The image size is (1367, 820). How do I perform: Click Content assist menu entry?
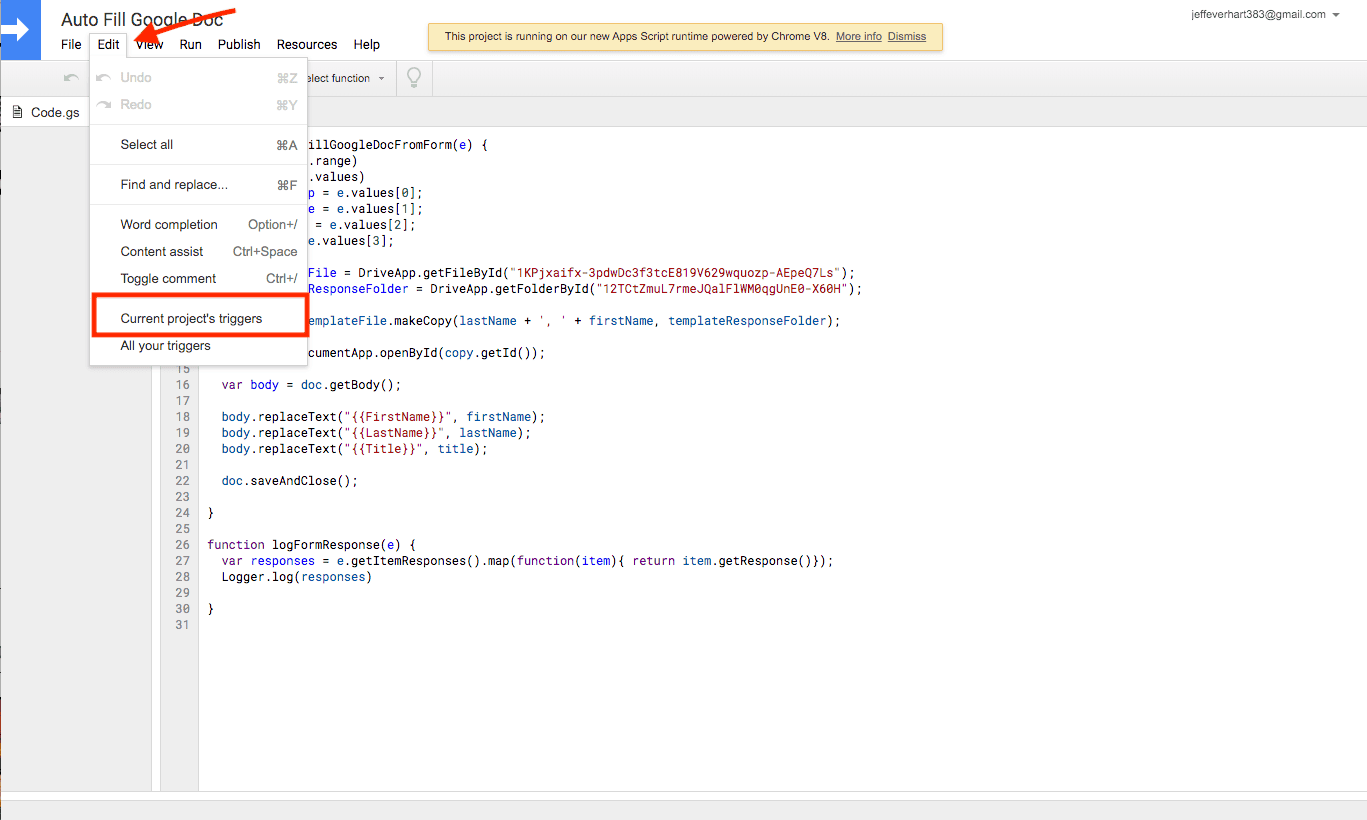pos(198,252)
